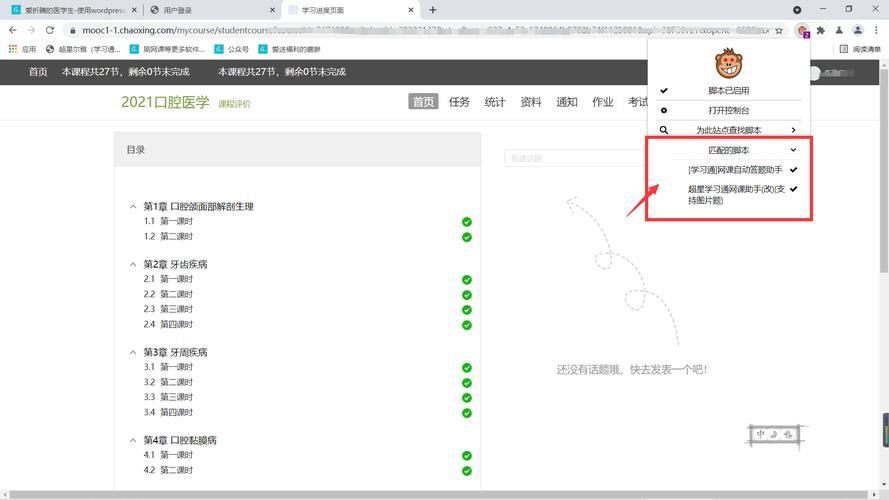Collapse the 匹配的脚本 section
This screenshot has height=500, width=889.
click(x=793, y=150)
